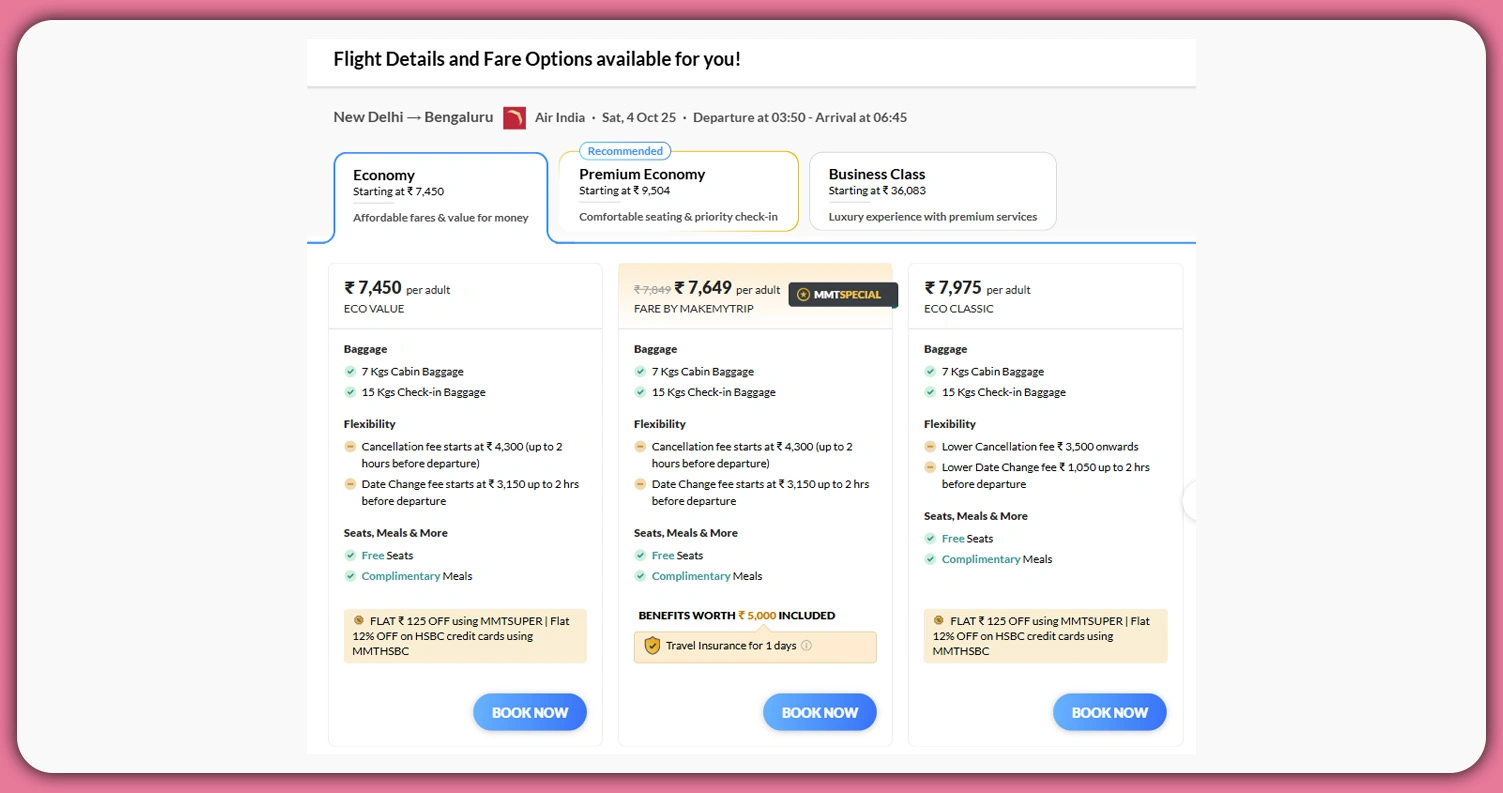Book the Eco Value fare
Viewport: 1503px width, 793px height.
(x=530, y=712)
